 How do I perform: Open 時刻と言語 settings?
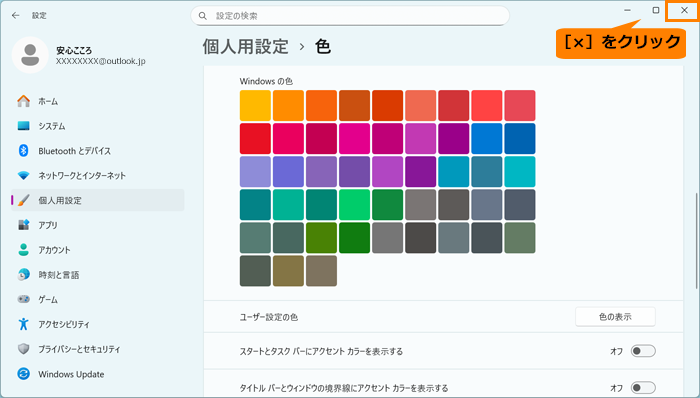58,275
